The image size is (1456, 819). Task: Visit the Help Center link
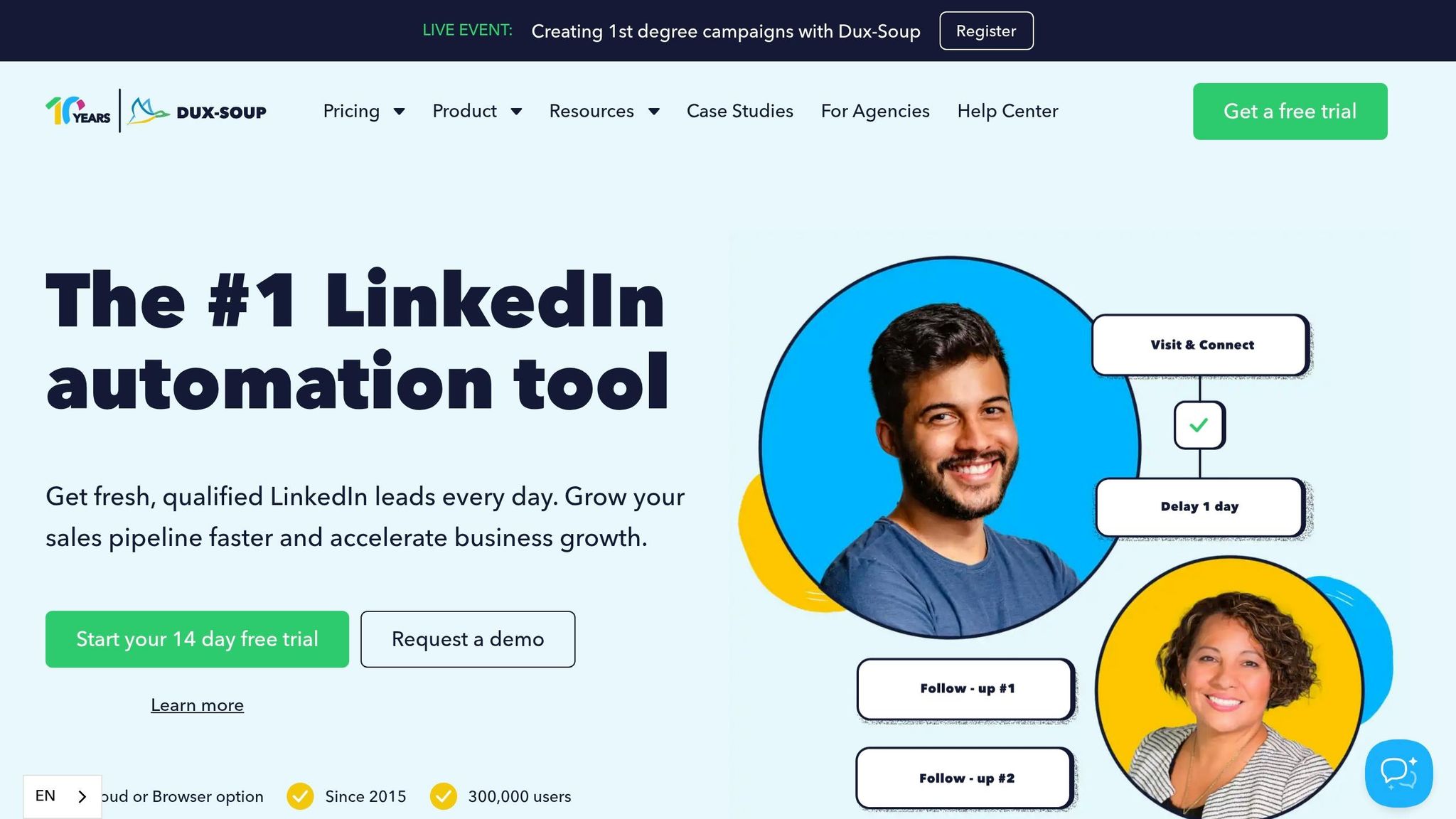pyautogui.click(x=1007, y=111)
